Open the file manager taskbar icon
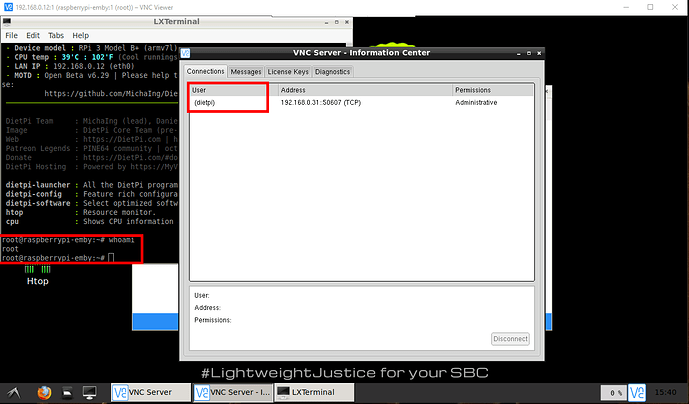 coord(67,392)
